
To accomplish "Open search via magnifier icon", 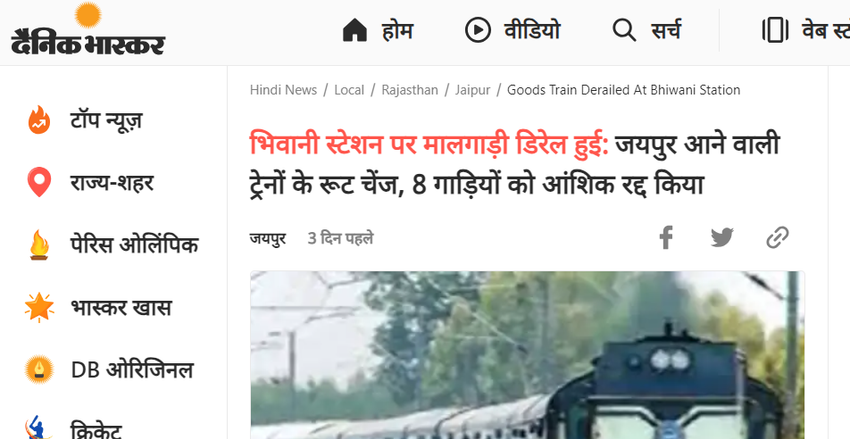I will 624,30.
